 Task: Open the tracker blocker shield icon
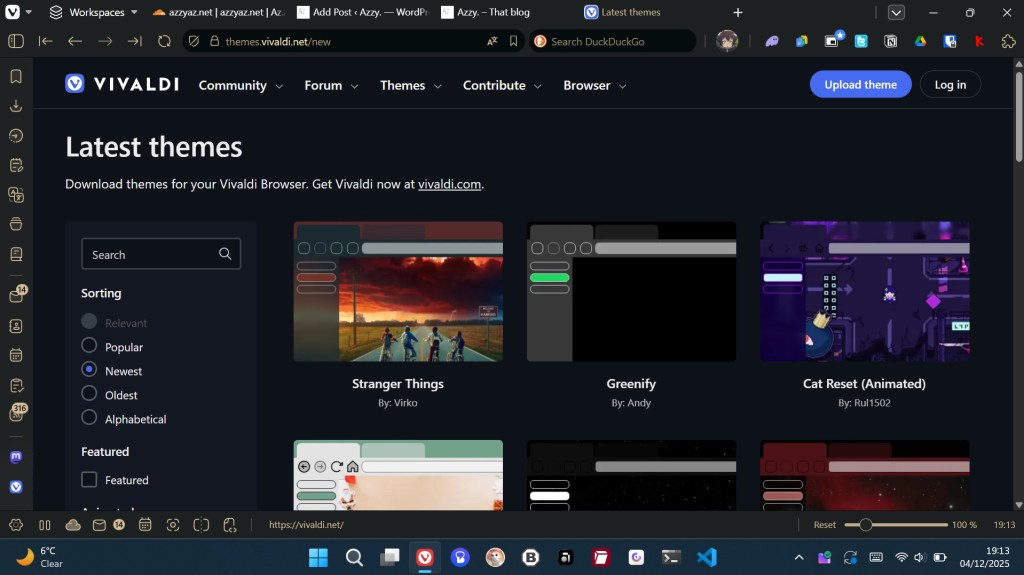(x=194, y=41)
